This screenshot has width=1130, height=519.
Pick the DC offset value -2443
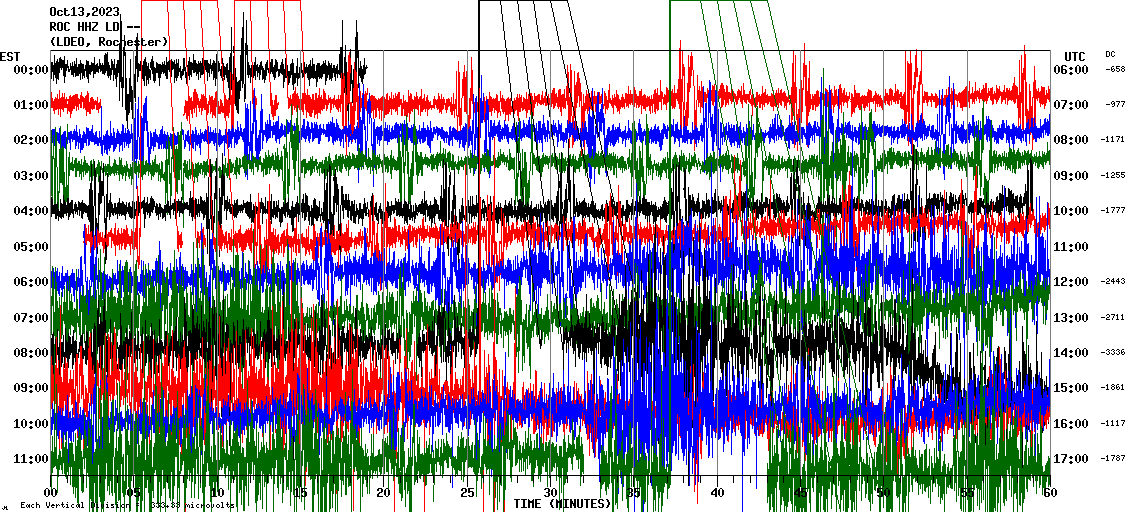pyautogui.click(x=1113, y=282)
